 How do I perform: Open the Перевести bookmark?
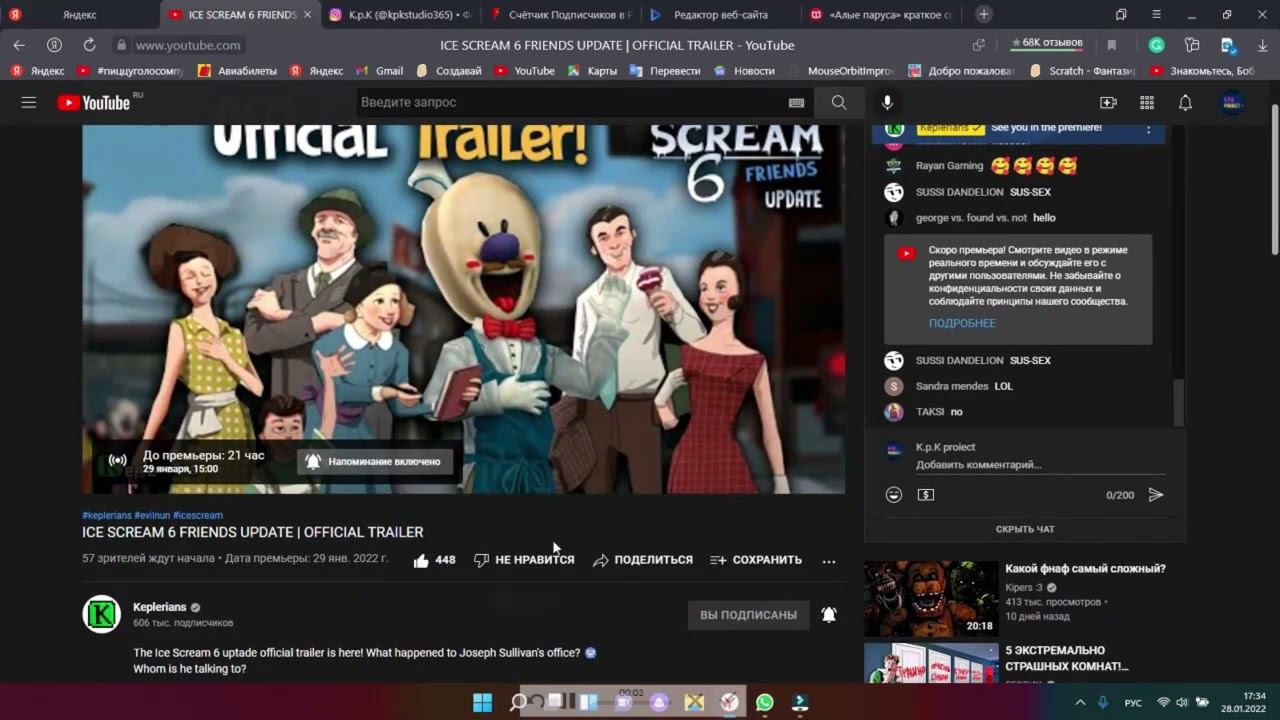tap(666, 71)
